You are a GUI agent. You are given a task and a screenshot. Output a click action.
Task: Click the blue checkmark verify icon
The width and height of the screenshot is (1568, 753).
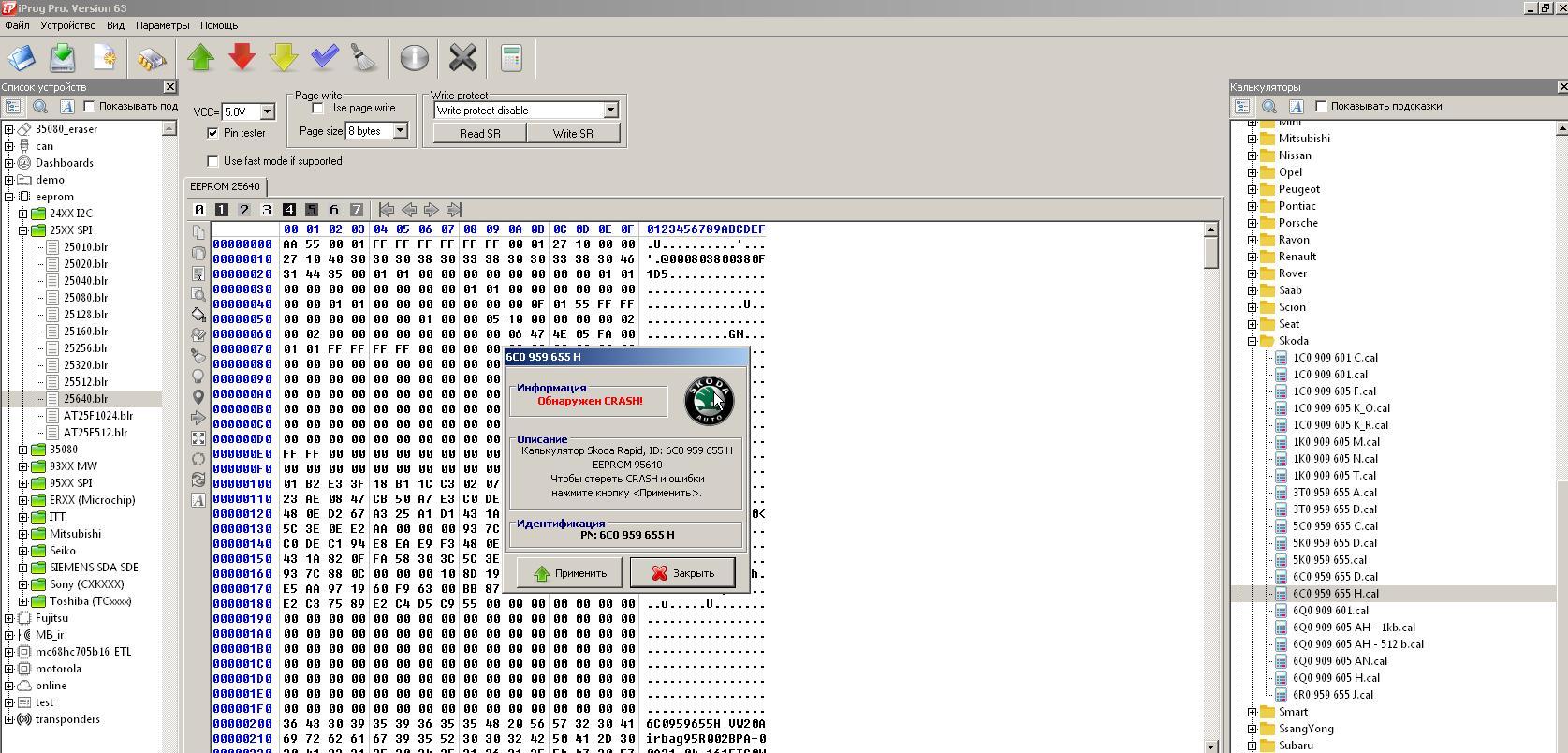coord(325,58)
